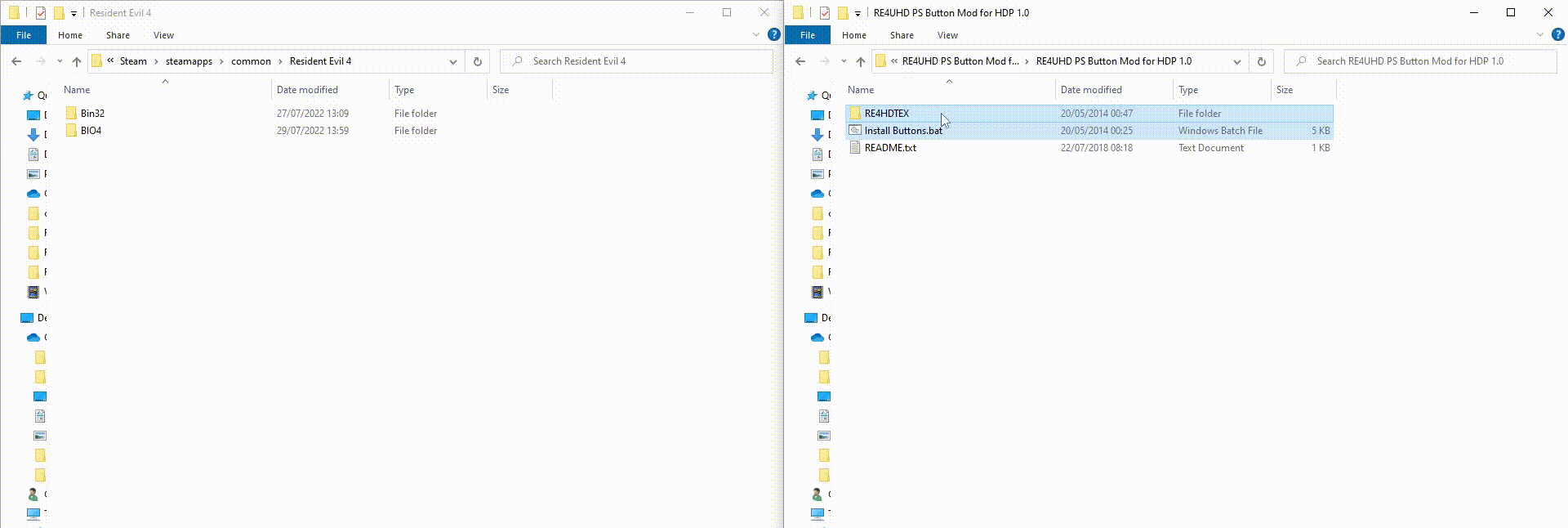This screenshot has width=1568, height=528.
Task: Open Quick Access Toolbar dropdown in RE4UHD window
Action: point(857,13)
